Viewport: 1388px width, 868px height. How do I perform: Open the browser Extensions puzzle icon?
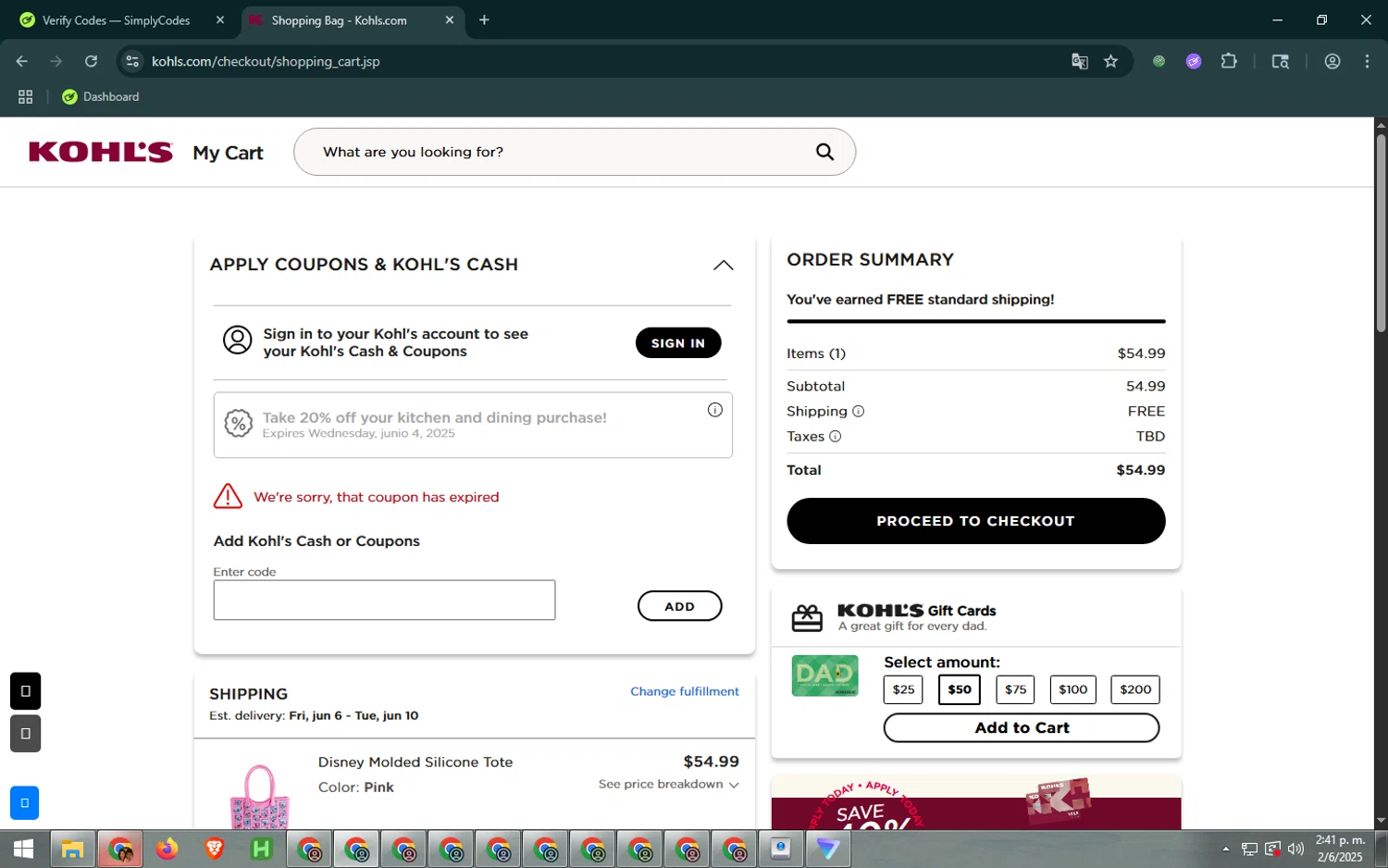1229,61
